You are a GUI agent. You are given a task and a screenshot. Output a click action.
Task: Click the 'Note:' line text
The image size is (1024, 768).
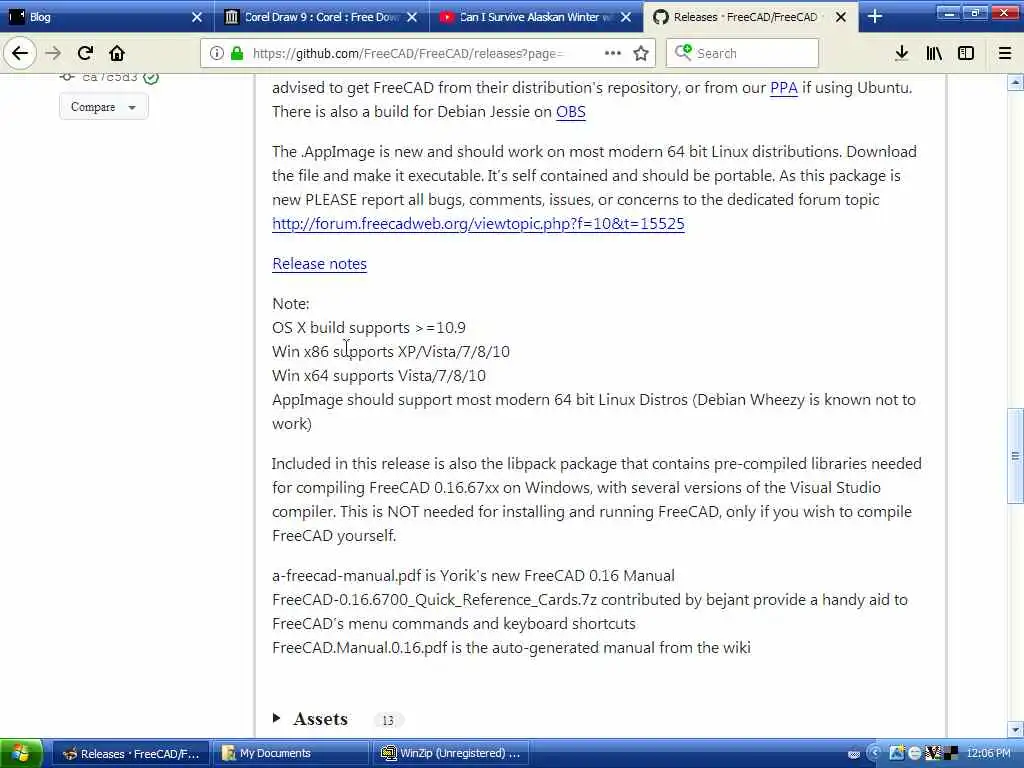pos(291,304)
